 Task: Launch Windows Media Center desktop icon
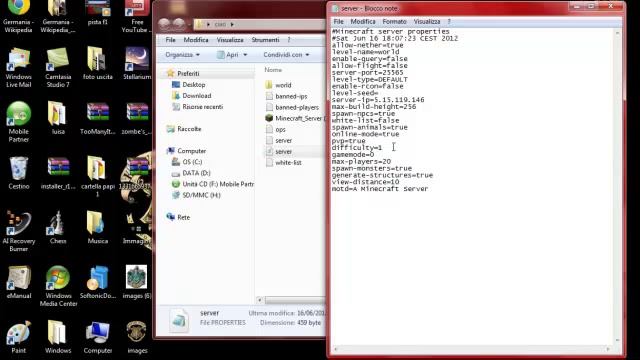click(x=58, y=286)
